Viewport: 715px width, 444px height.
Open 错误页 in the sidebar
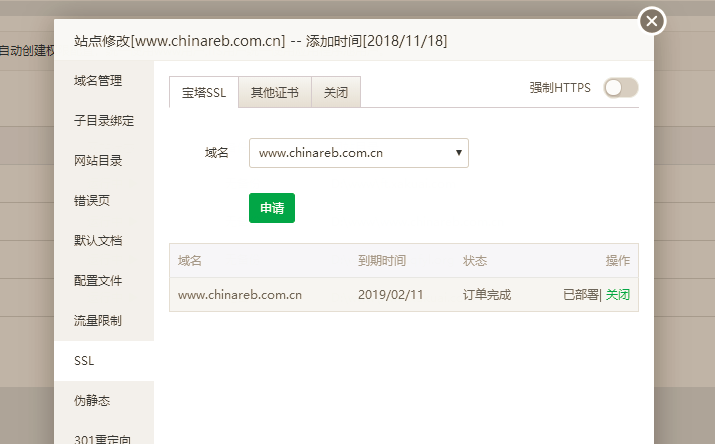(x=104, y=201)
